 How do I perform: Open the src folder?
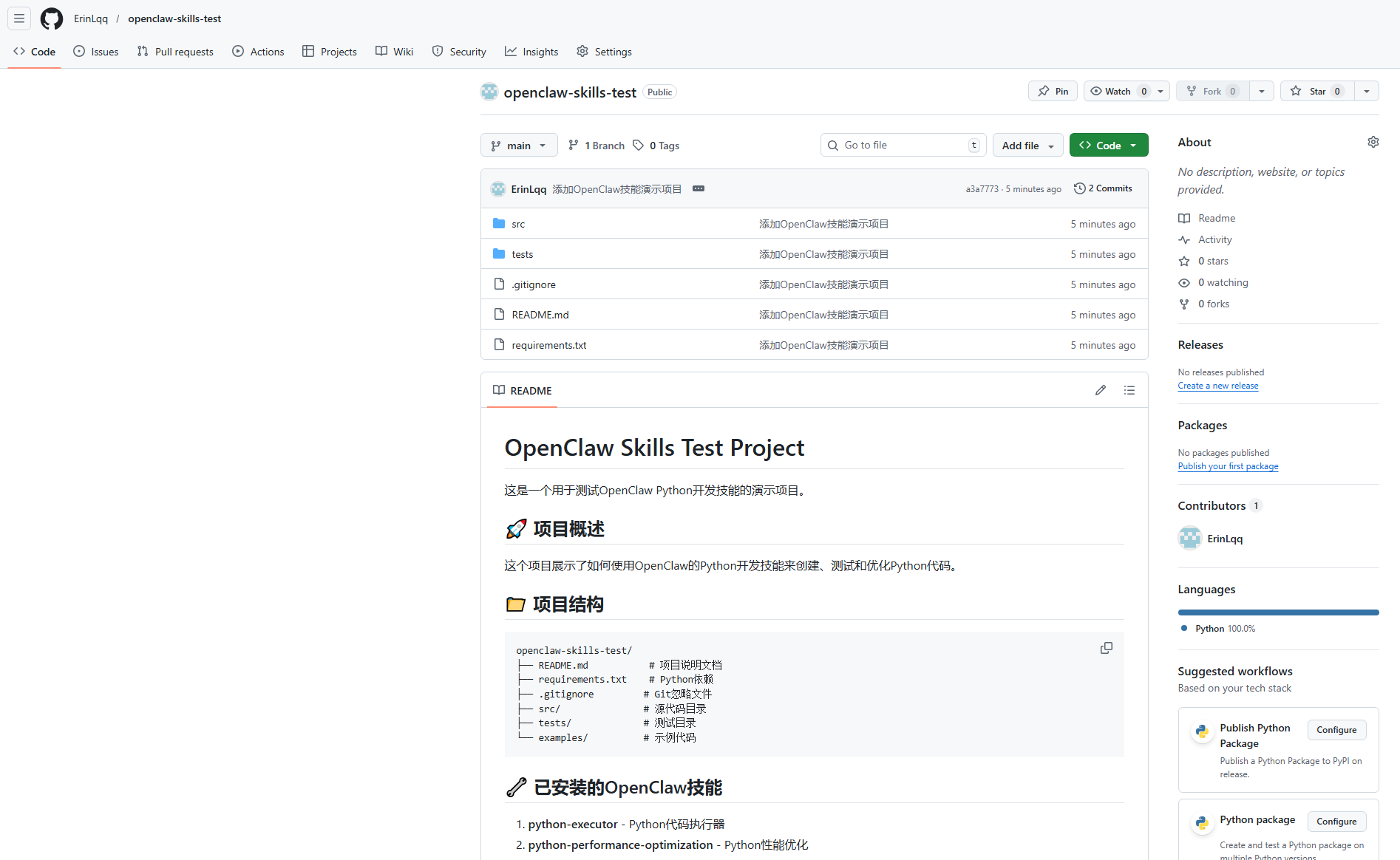point(518,224)
